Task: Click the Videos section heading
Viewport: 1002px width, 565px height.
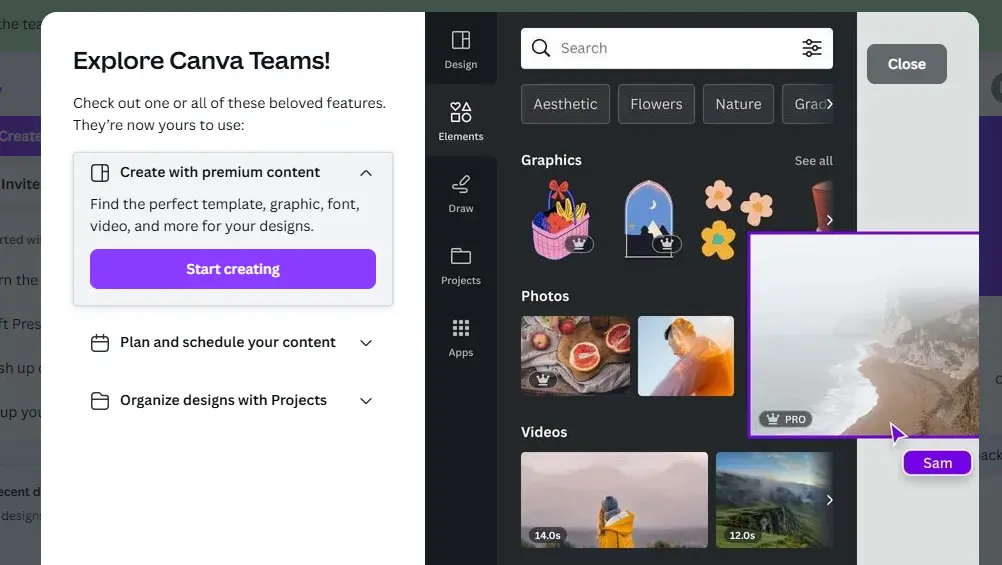Action: 544,433
